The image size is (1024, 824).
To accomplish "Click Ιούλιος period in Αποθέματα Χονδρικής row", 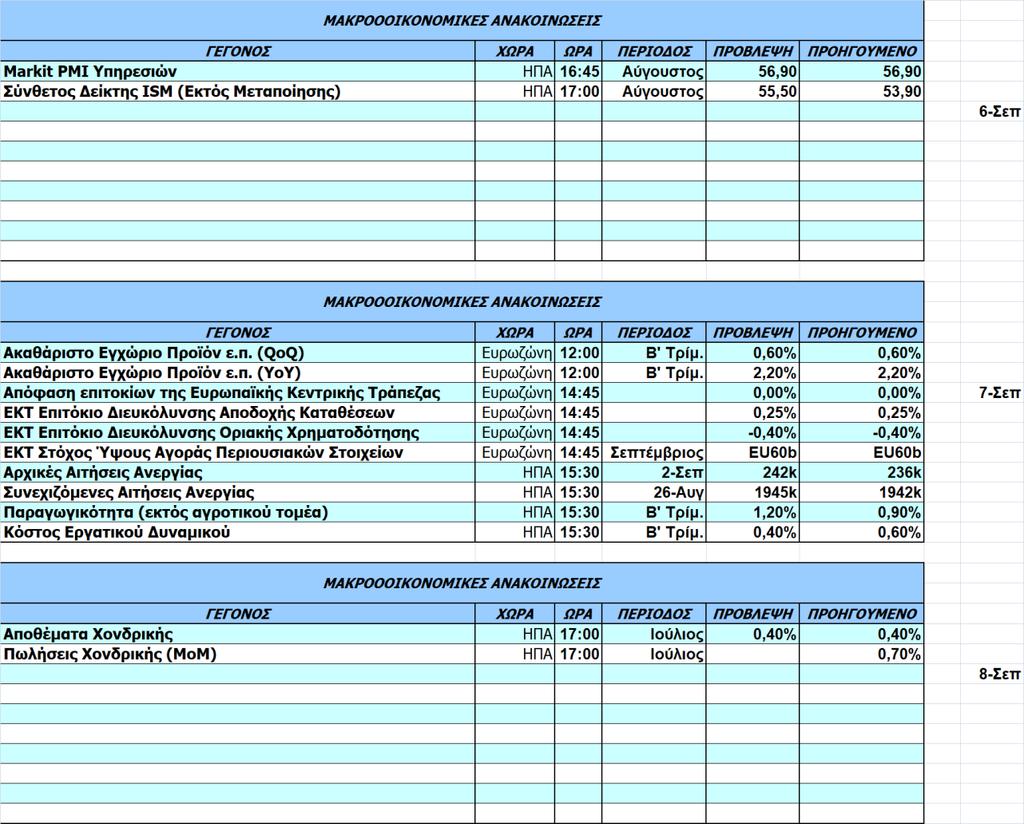I will (x=654, y=634).
